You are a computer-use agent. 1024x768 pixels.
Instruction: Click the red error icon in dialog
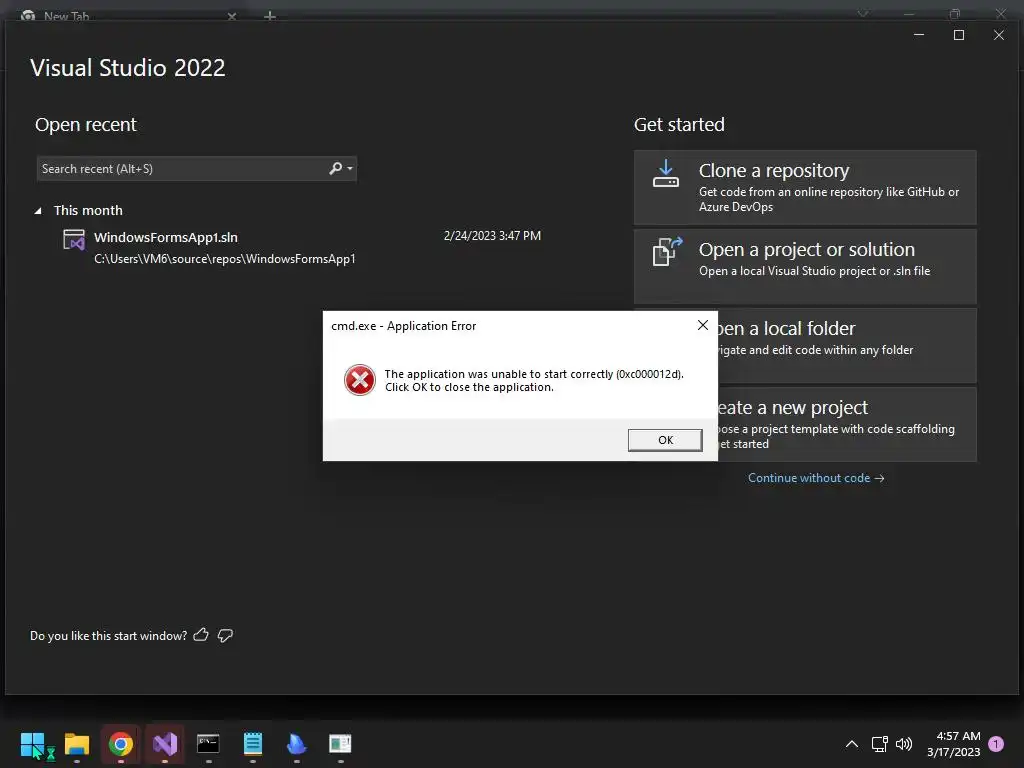point(360,380)
